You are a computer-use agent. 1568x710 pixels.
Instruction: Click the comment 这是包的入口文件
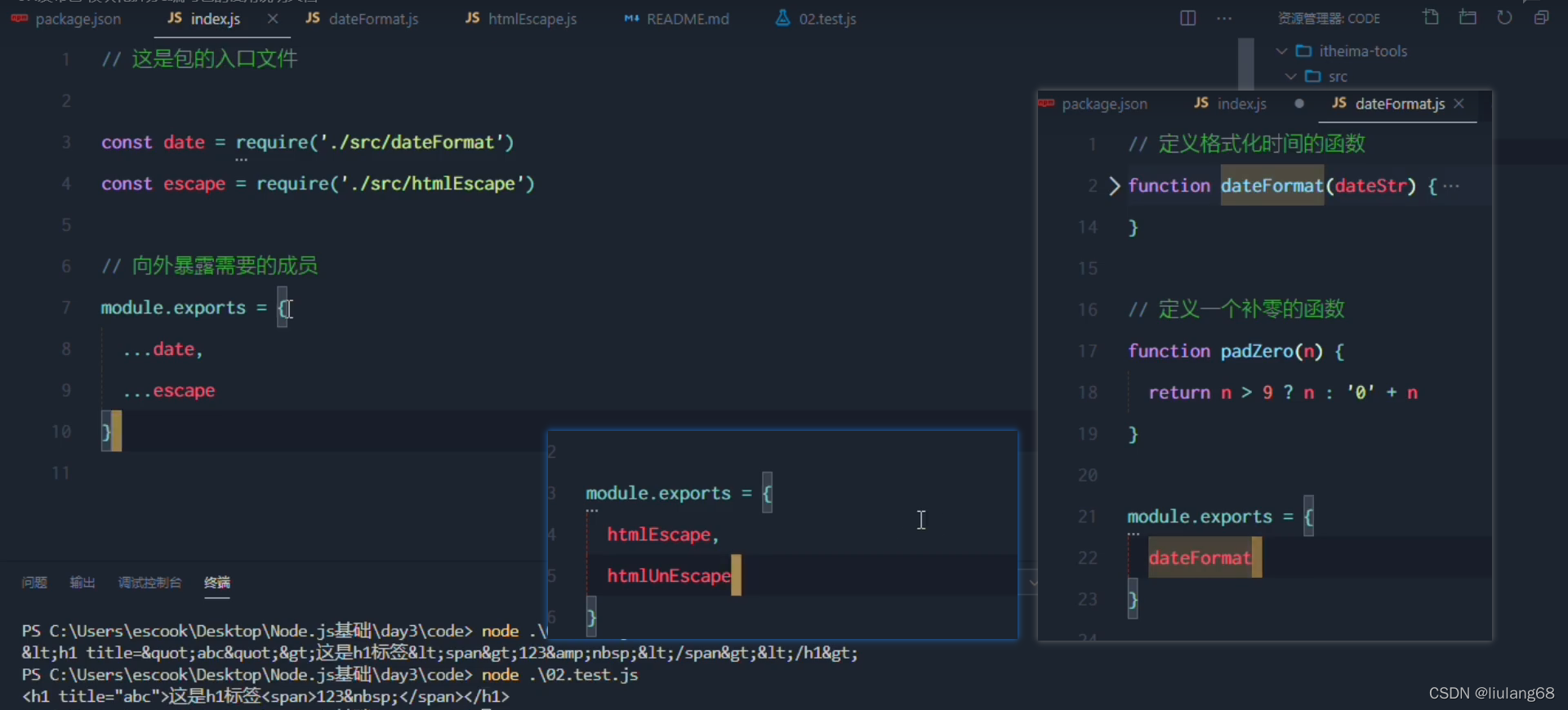[x=200, y=59]
